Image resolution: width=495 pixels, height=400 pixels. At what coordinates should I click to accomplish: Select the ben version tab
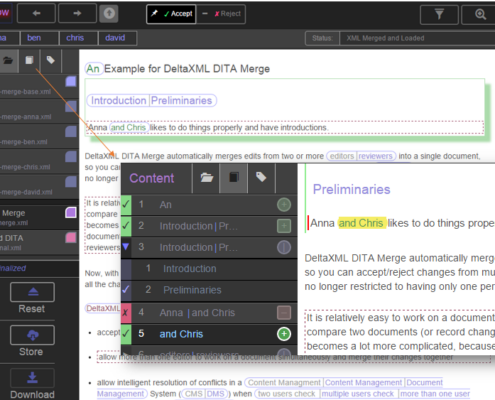click(x=39, y=38)
